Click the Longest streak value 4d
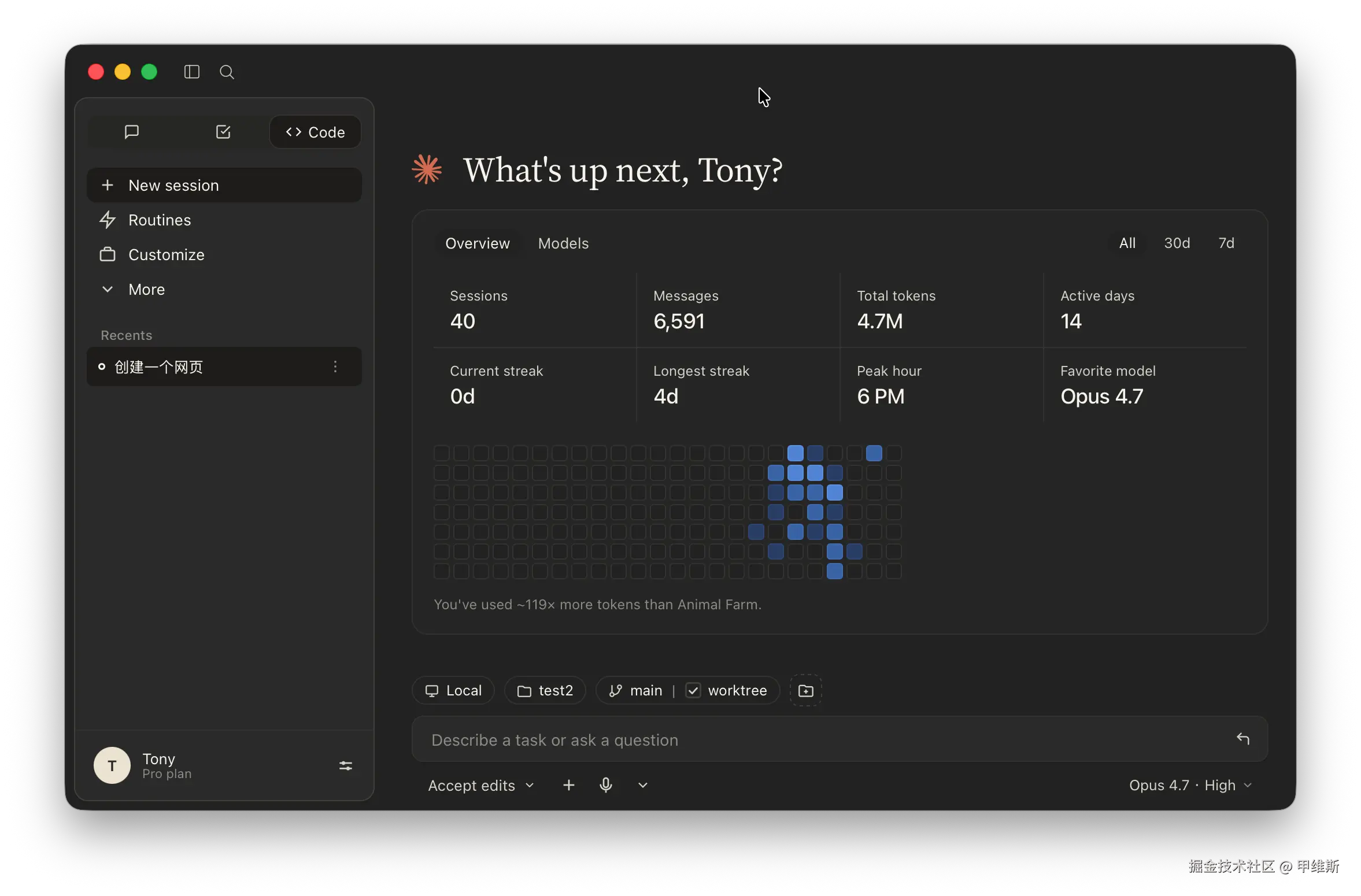This screenshot has height=896, width=1361. point(666,396)
